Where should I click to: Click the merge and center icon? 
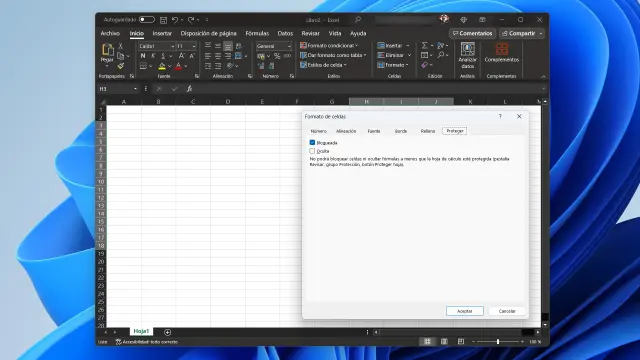(x=239, y=56)
